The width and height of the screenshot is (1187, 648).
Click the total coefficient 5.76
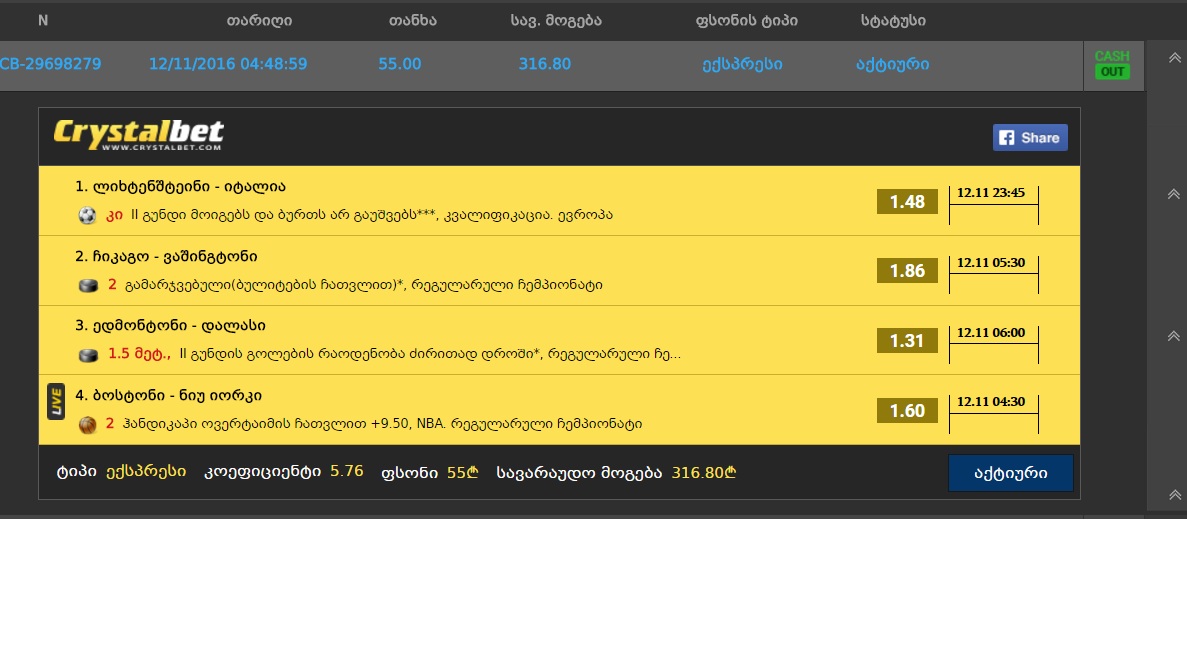click(x=347, y=472)
